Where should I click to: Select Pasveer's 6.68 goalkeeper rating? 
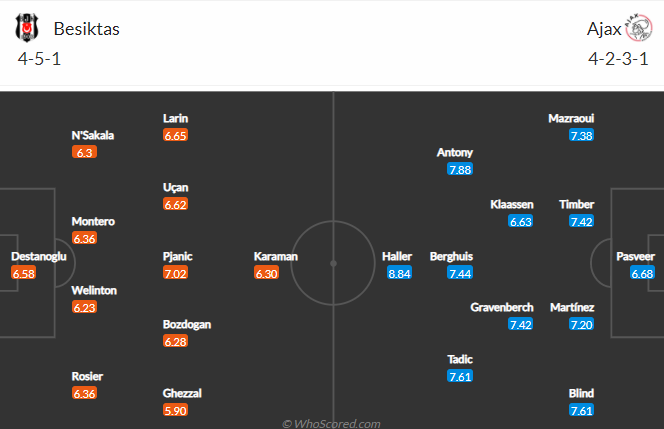click(x=642, y=274)
